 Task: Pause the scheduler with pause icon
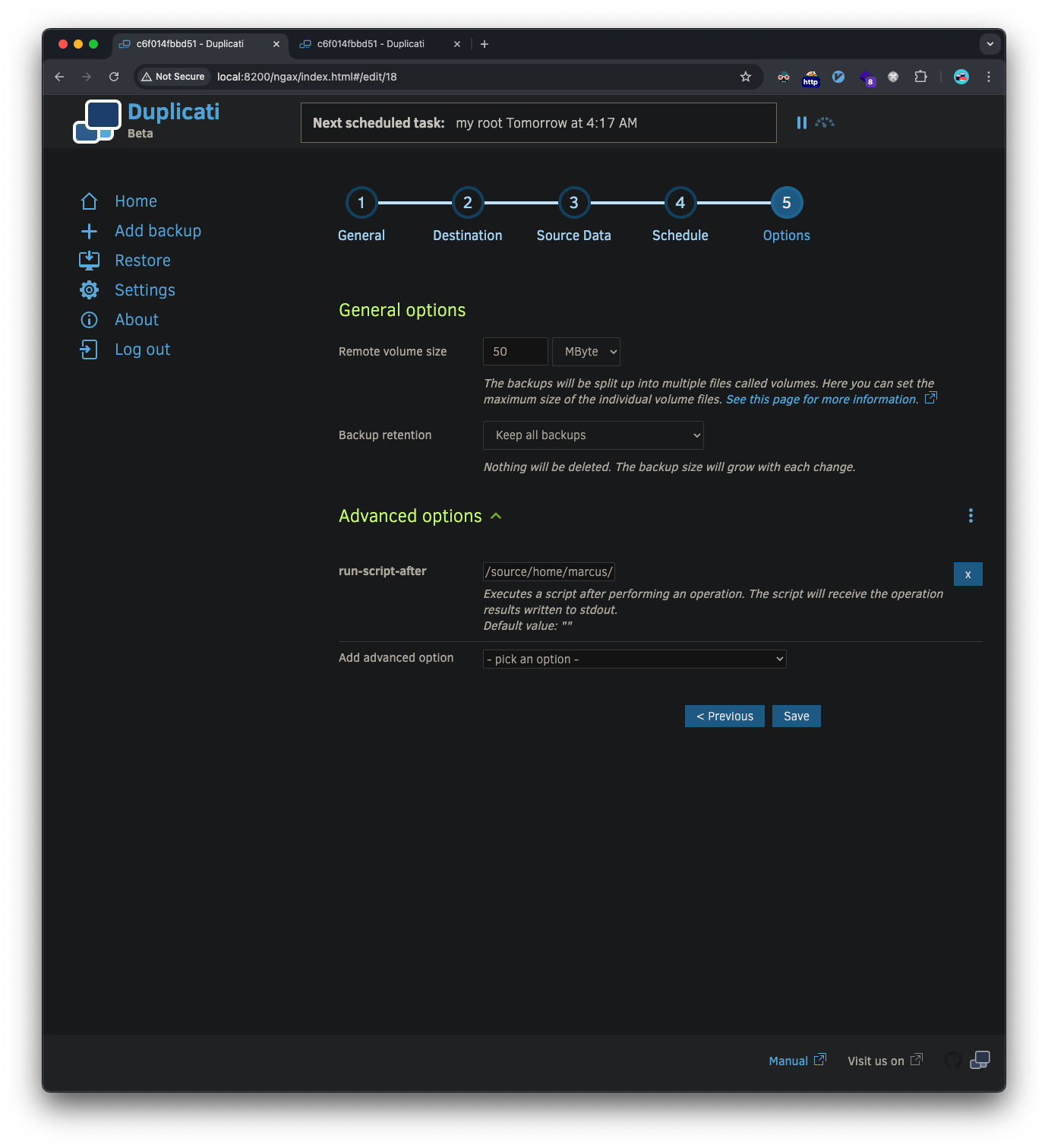[x=801, y=122]
